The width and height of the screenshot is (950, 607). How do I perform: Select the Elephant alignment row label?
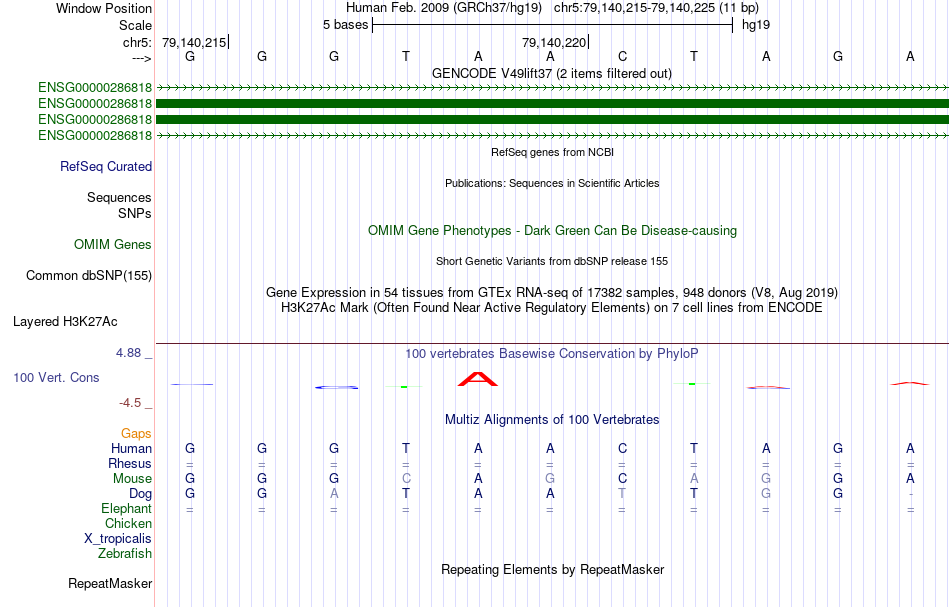126,508
